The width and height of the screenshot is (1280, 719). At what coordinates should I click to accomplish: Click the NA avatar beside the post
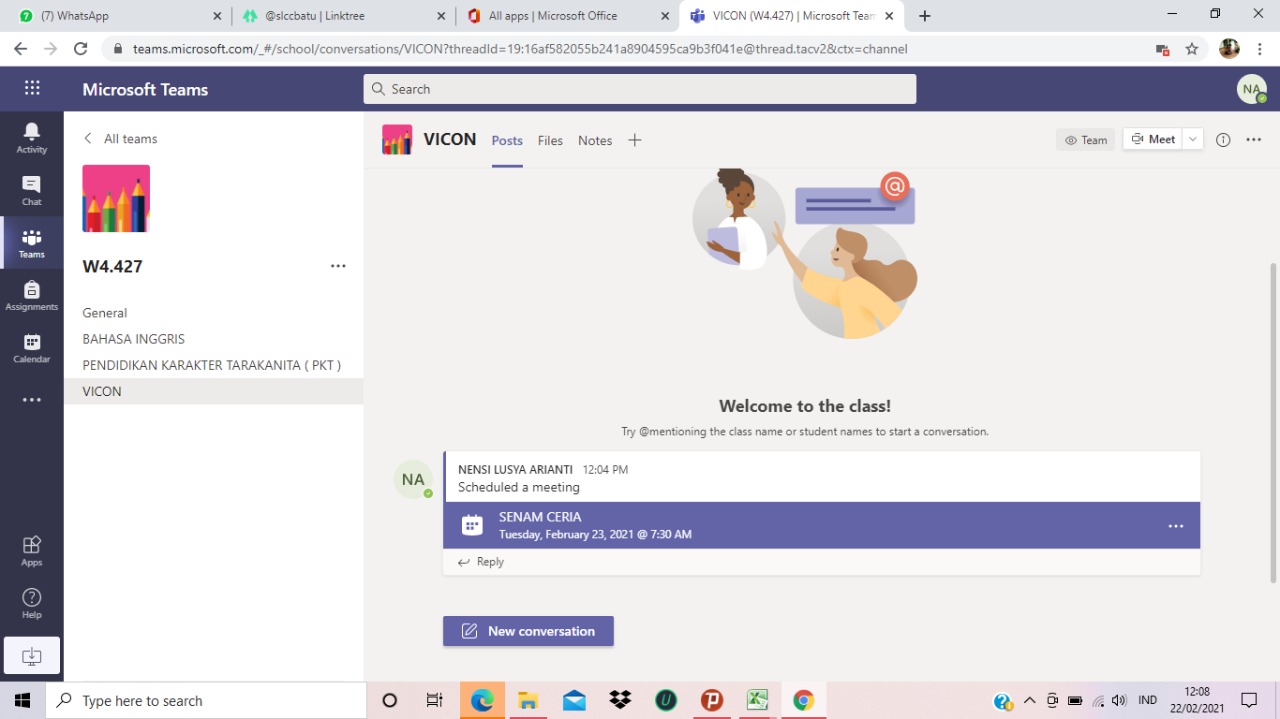413,480
